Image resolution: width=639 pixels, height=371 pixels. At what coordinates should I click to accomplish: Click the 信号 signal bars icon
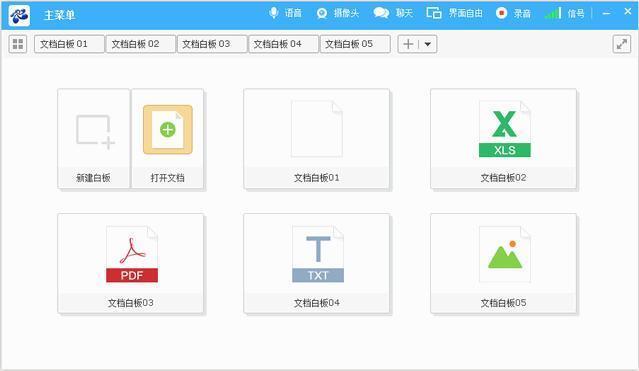point(553,13)
